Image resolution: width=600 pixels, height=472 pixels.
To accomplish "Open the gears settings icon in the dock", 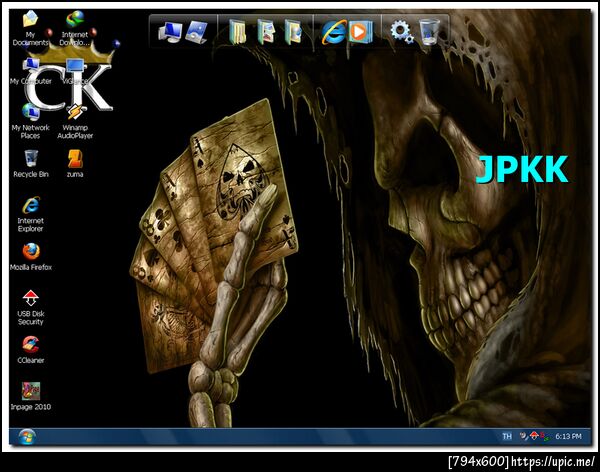I will point(401,32).
